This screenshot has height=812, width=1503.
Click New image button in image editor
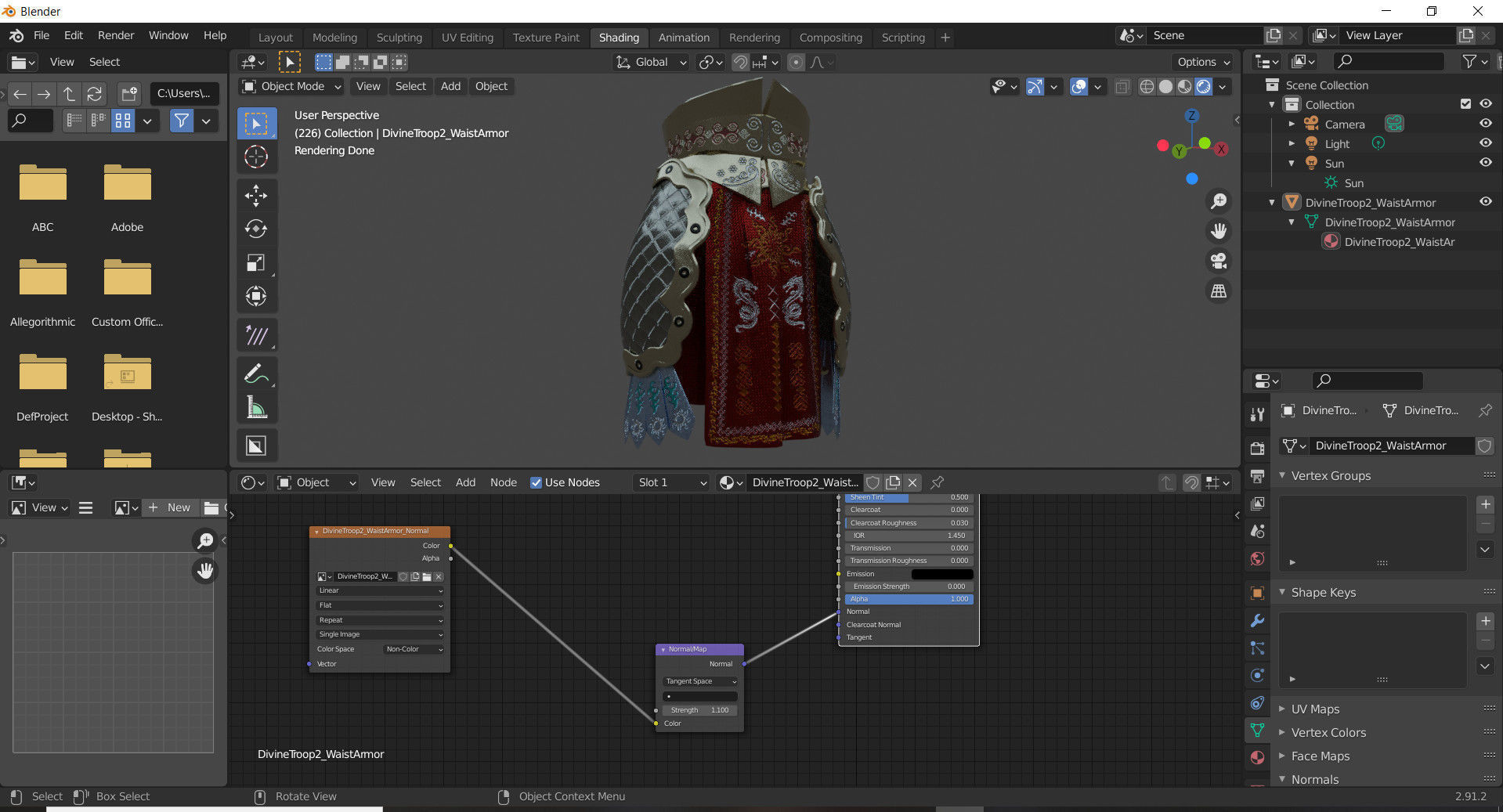(171, 507)
